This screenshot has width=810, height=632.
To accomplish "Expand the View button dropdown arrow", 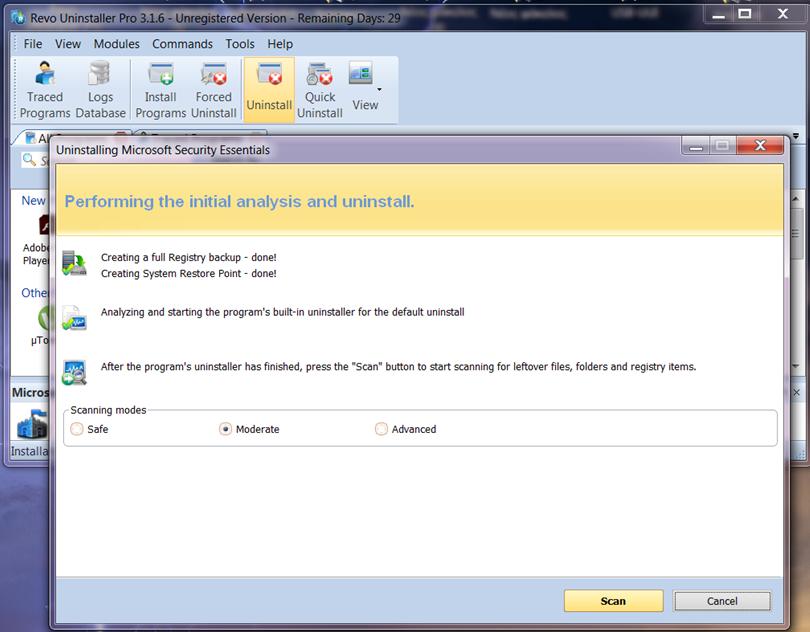I will 379,89.
